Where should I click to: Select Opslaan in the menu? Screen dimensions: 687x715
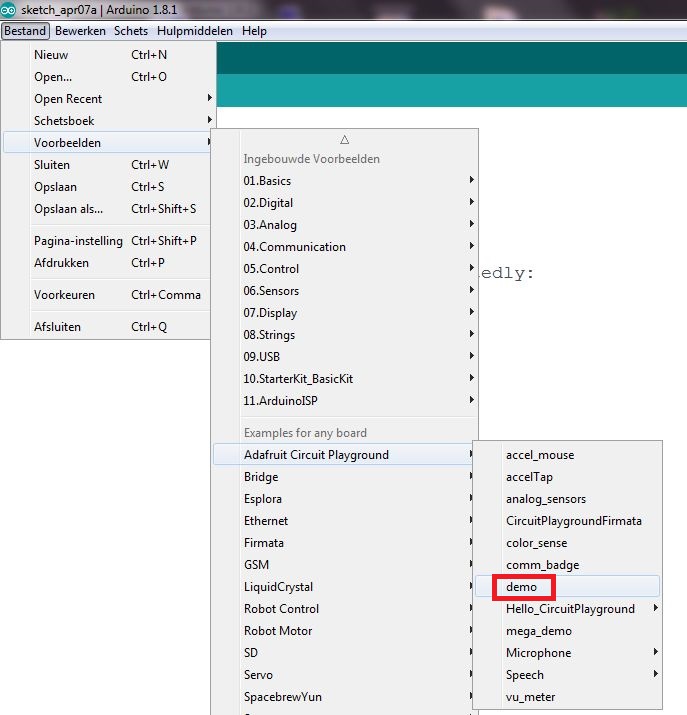pyautogui.click(x=108, y=187)
